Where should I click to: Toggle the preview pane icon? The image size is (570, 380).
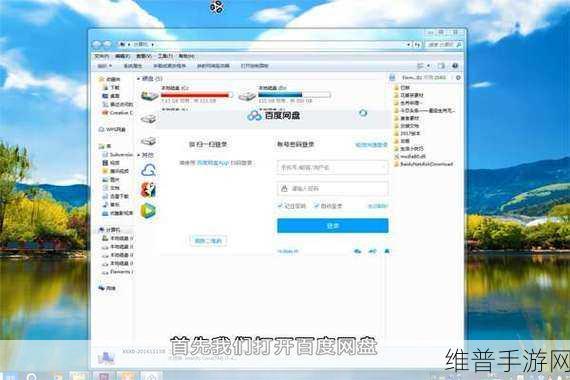tap(441, 66)
